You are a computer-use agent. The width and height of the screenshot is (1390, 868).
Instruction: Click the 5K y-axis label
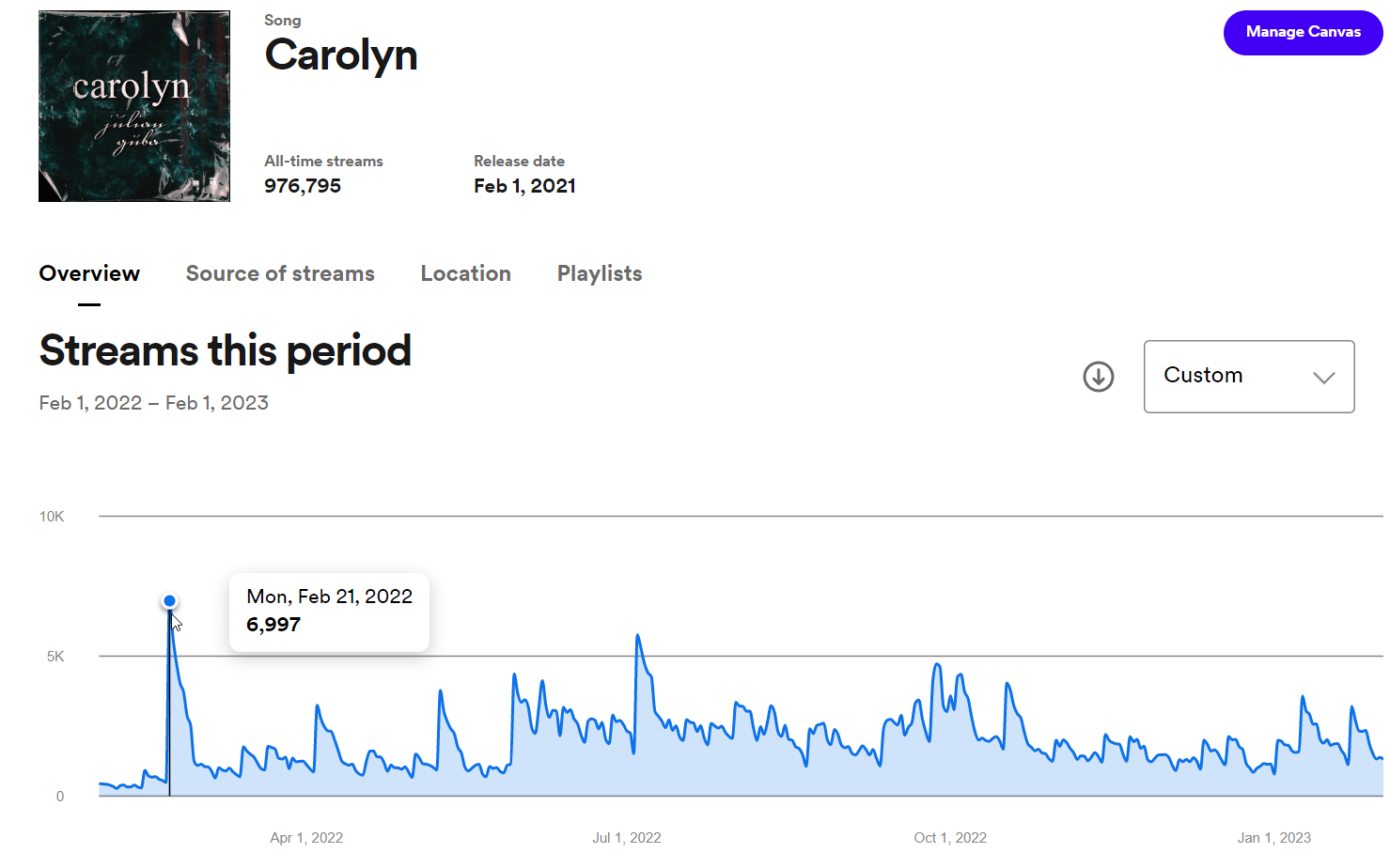coord(55,657)
